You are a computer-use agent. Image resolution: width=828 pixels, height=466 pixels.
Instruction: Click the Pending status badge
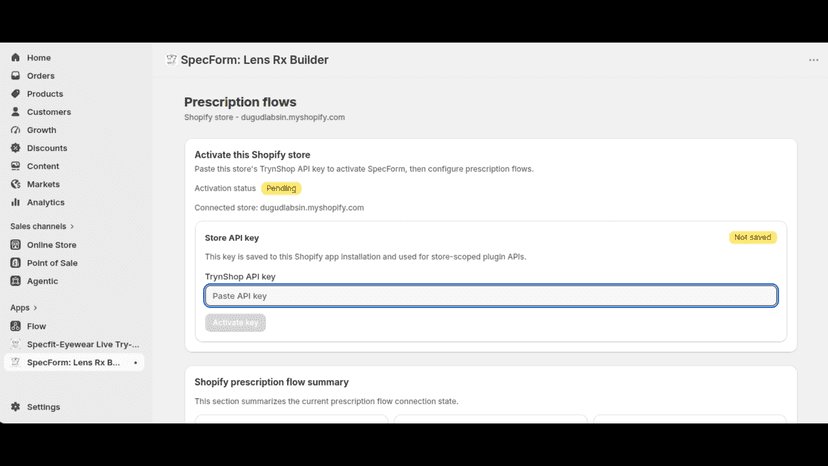tap(281, 188)
